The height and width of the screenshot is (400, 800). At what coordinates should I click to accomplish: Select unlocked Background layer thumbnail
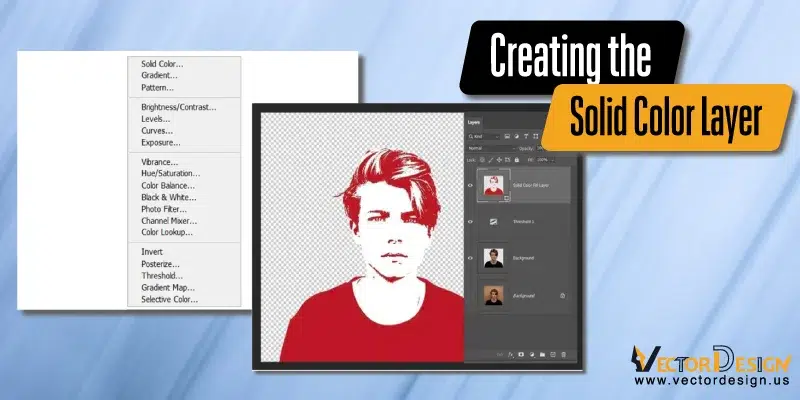pos(493,258)
